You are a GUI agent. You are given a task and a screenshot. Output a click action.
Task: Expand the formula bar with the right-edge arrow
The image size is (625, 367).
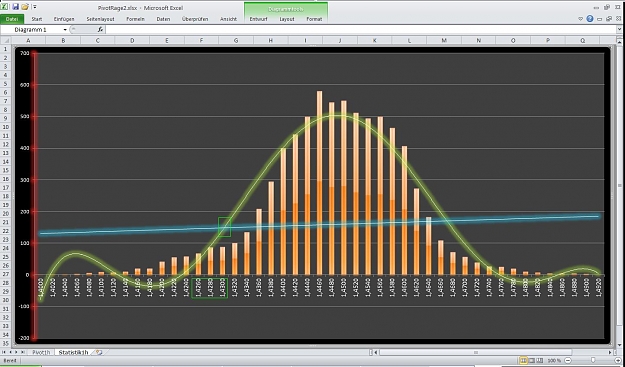click(619, 29)
